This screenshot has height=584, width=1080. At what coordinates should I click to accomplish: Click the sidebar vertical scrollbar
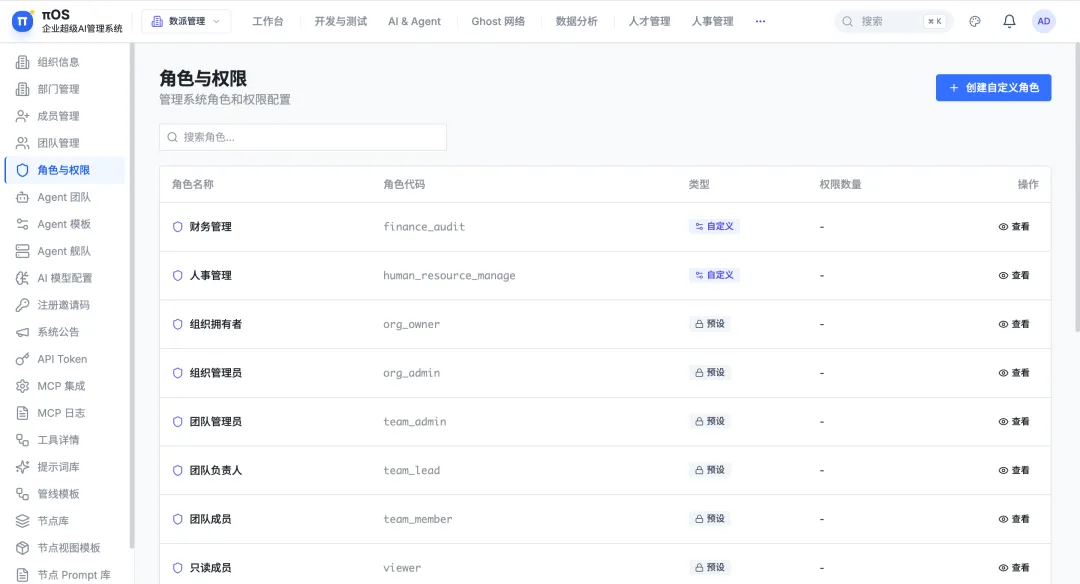coord(132,296)
